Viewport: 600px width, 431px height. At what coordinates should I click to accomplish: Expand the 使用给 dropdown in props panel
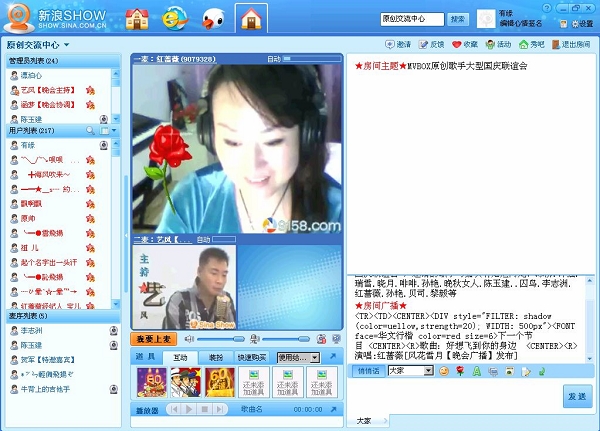coord(314,357)
